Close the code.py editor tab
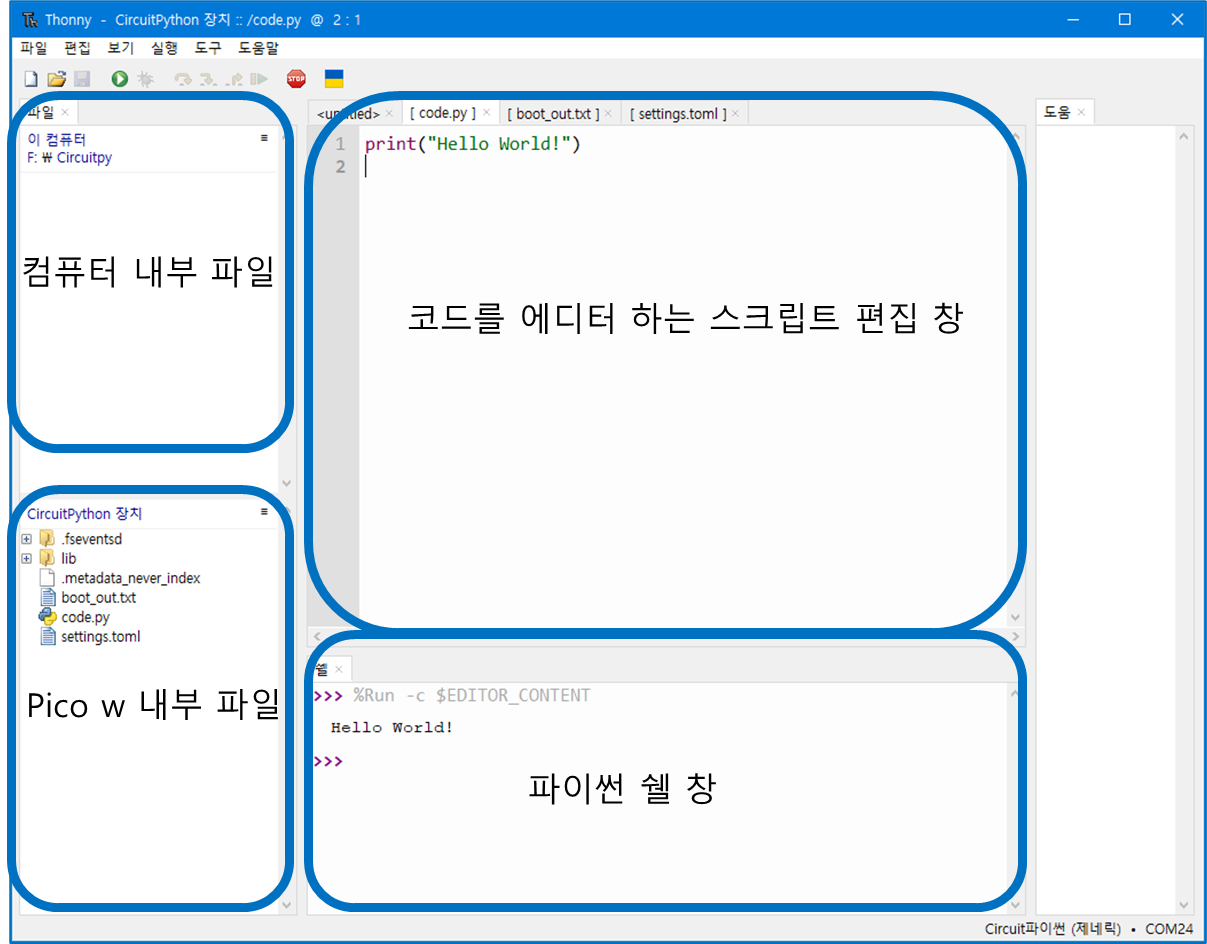1207x944 pixels. (486, 113)
